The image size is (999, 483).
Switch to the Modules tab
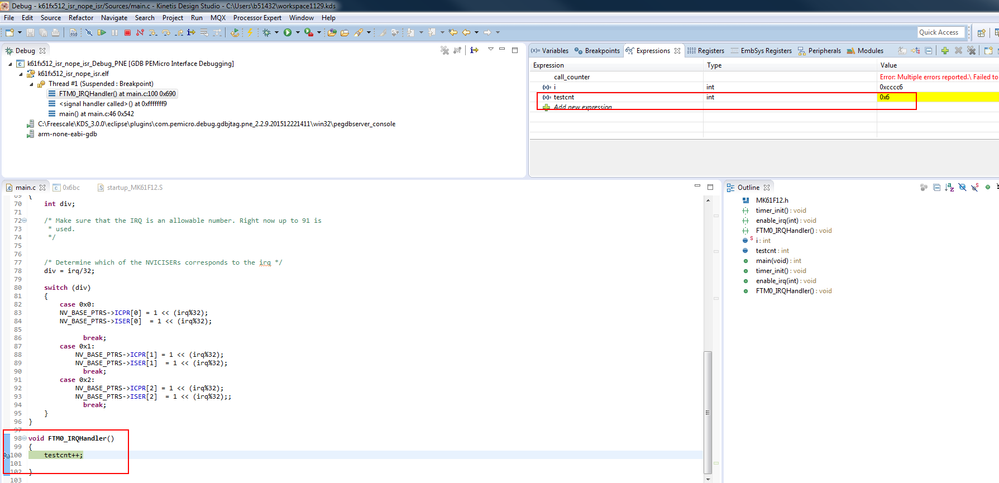[865, 50]
